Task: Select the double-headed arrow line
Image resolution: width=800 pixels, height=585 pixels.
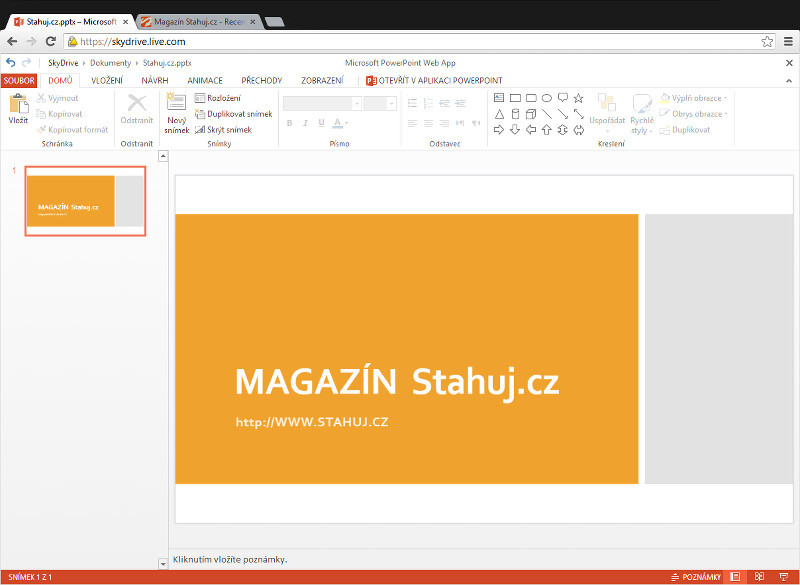Action: (579, 114)
